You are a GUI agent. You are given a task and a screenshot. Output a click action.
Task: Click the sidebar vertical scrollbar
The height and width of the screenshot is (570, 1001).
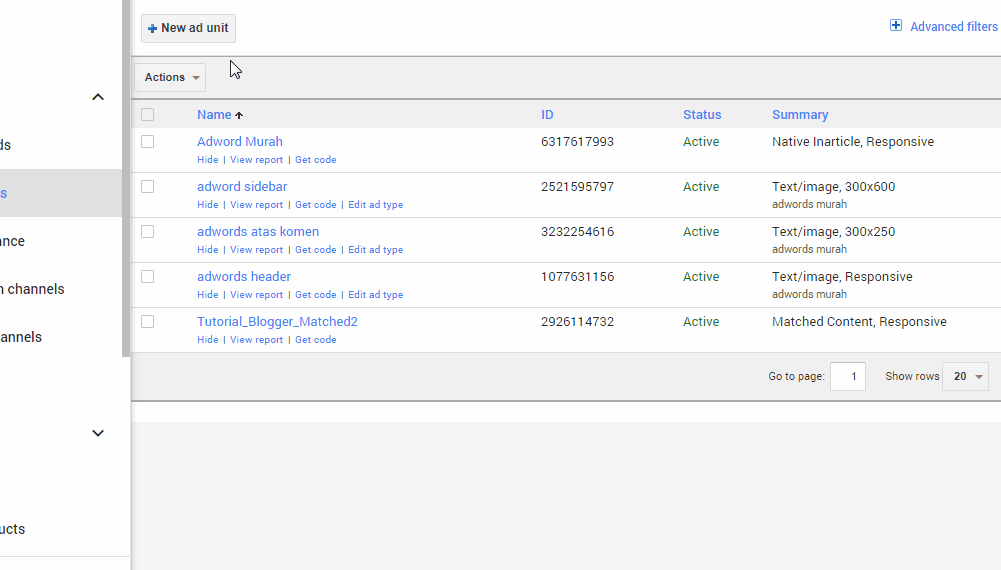[x=126, y=179]
